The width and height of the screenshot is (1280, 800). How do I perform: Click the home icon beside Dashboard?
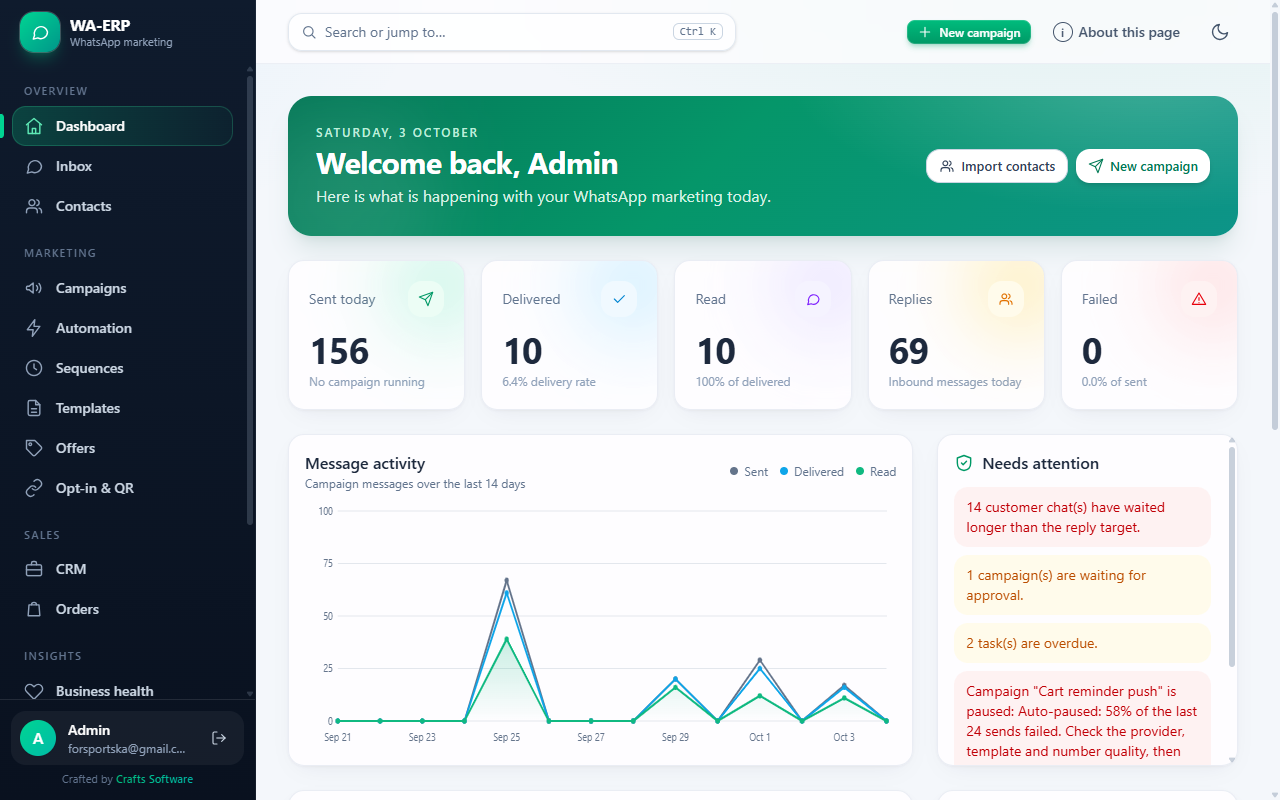(34, 126)
